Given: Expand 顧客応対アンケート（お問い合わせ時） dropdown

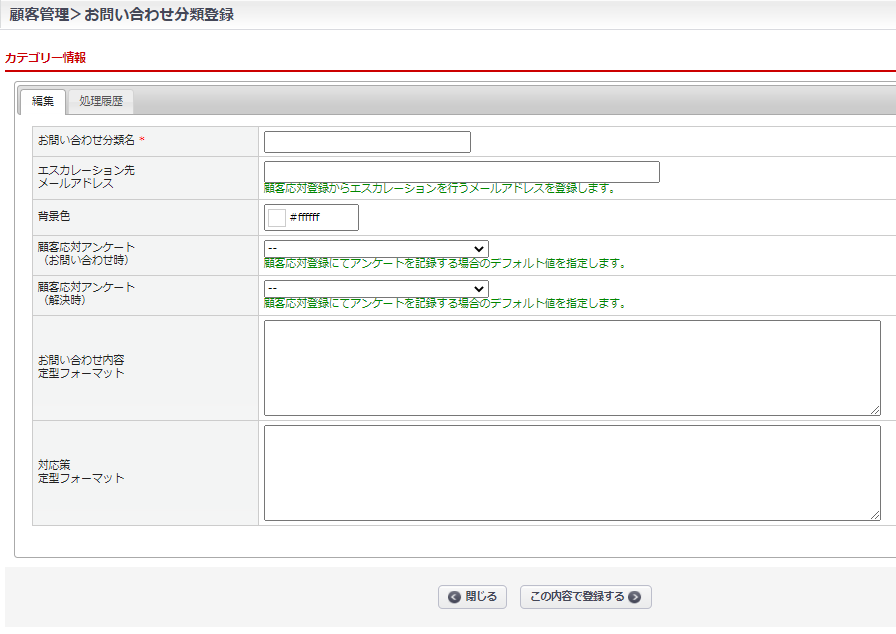Looking at the screenshot, I should click(x=376, y=248).
